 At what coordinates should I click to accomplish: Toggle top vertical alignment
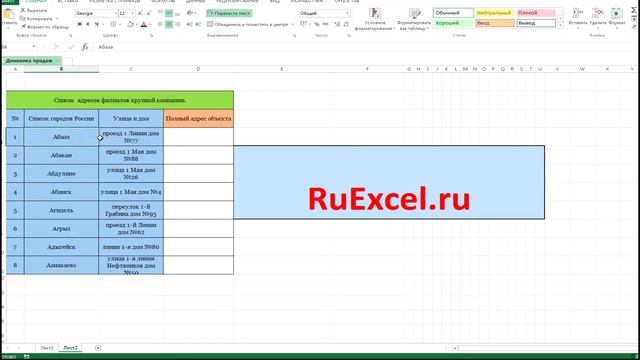[160, 13]
